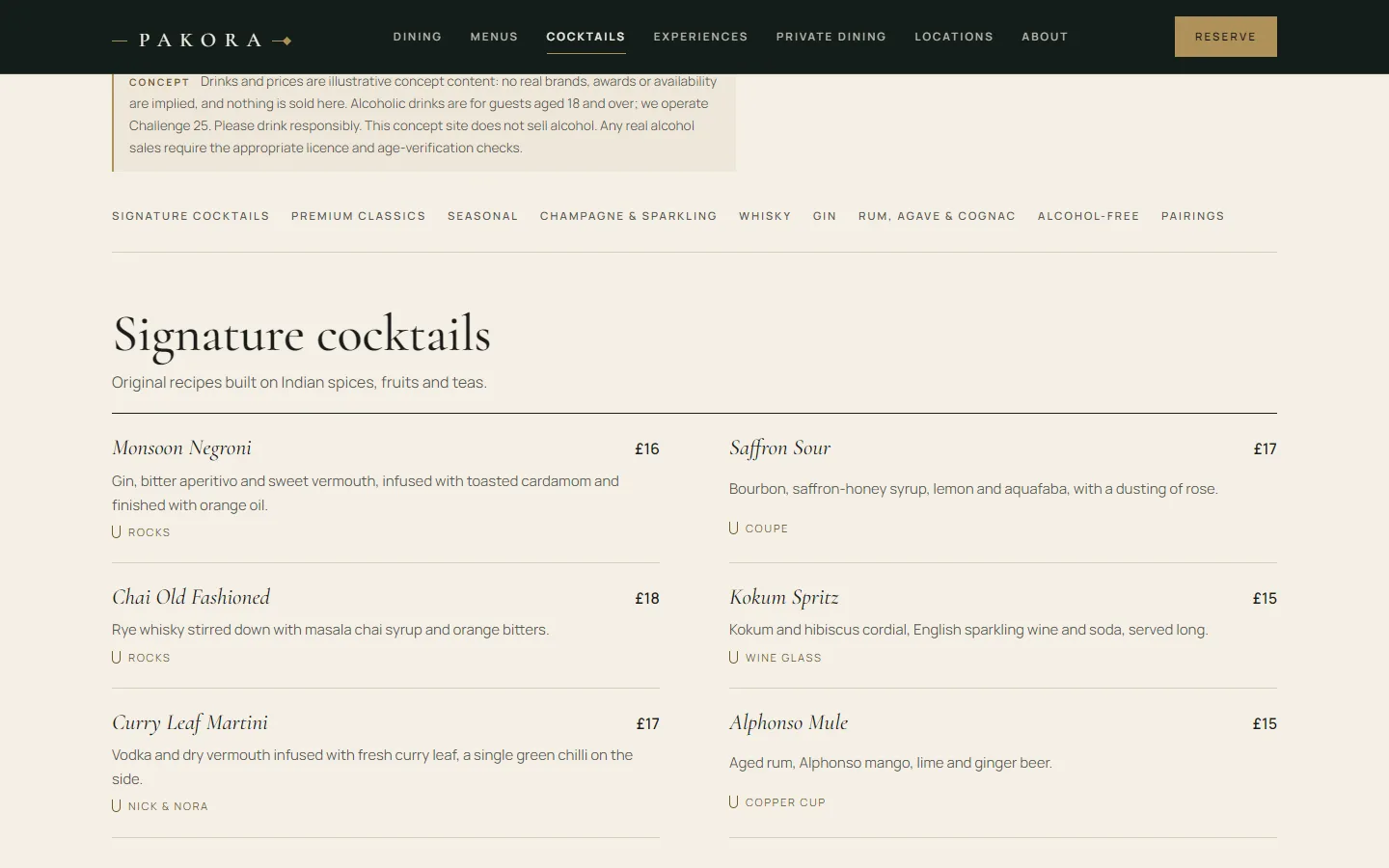Screen dimensions: 1389x868
Task: Open Private Dining in navigation
Action: (x=831, y=37)
